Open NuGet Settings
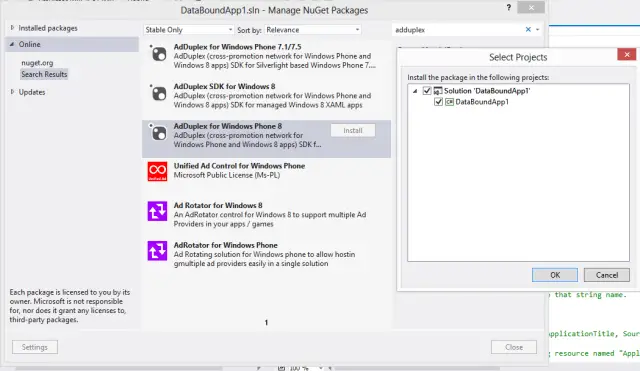This screenshot has width=640, height=371. (35, 347)
